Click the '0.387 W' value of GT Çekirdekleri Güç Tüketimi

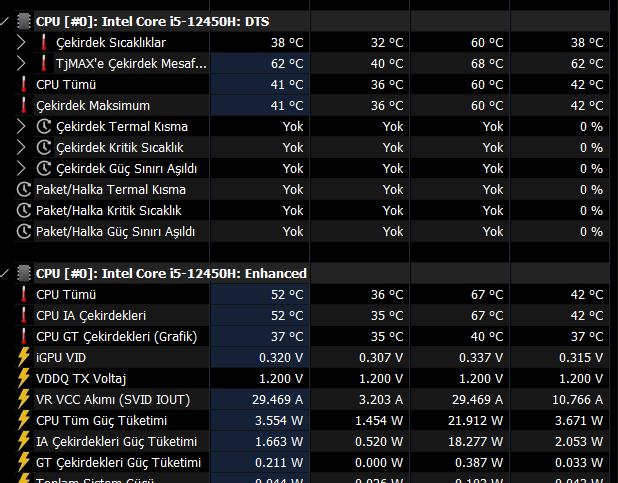point(479,462)
